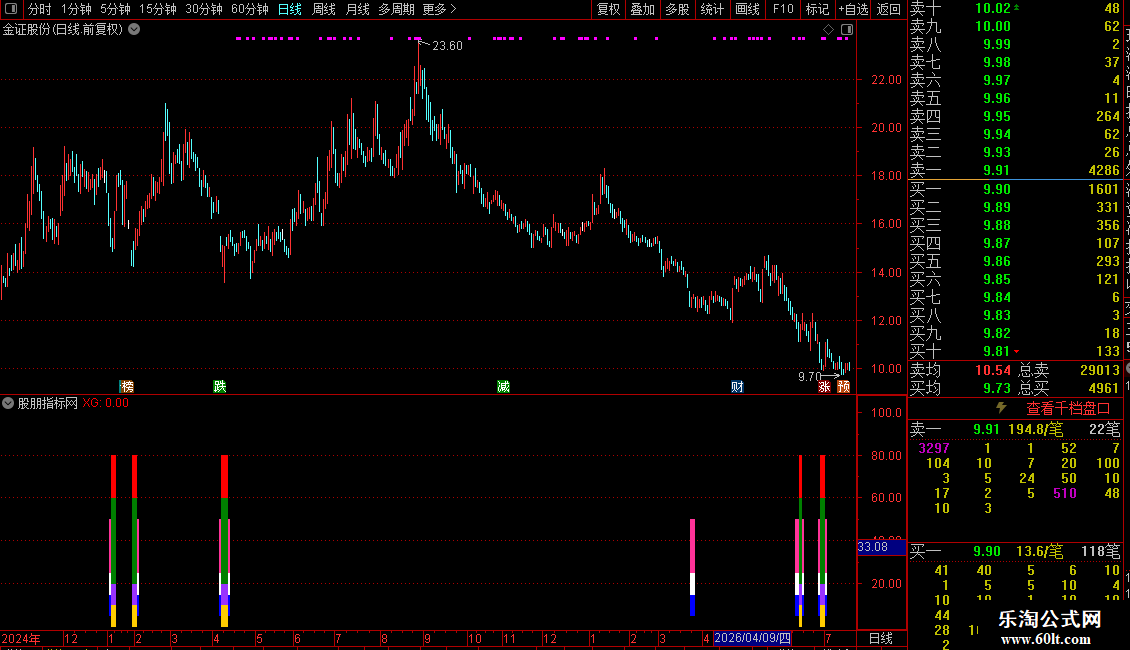This screenshot has height=650, width=1130.
Task: Click the 3297 sell queue order
Action: click(934, 448)
